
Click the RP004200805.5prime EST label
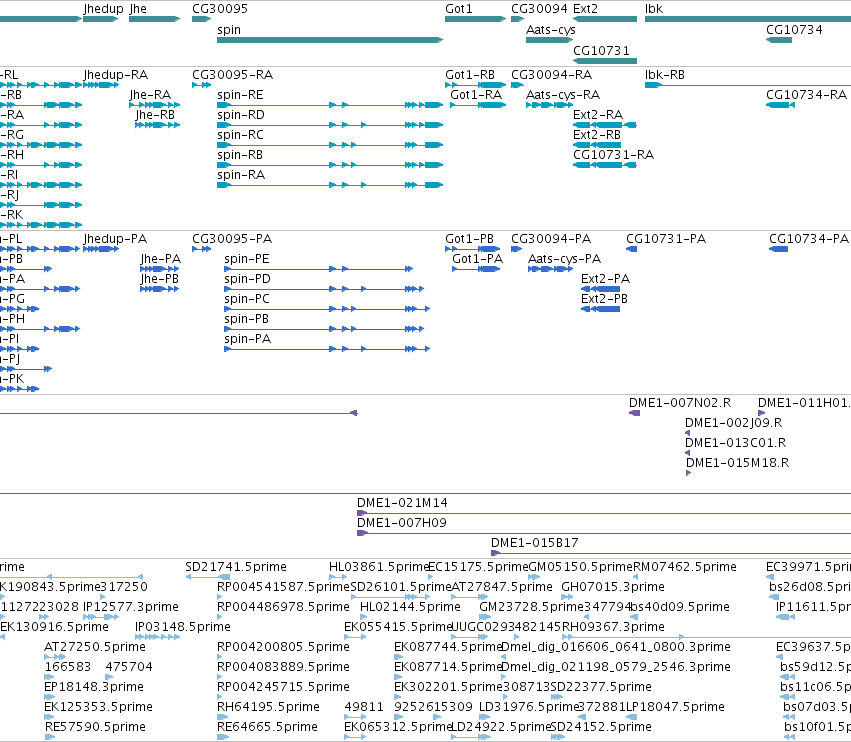283,647
